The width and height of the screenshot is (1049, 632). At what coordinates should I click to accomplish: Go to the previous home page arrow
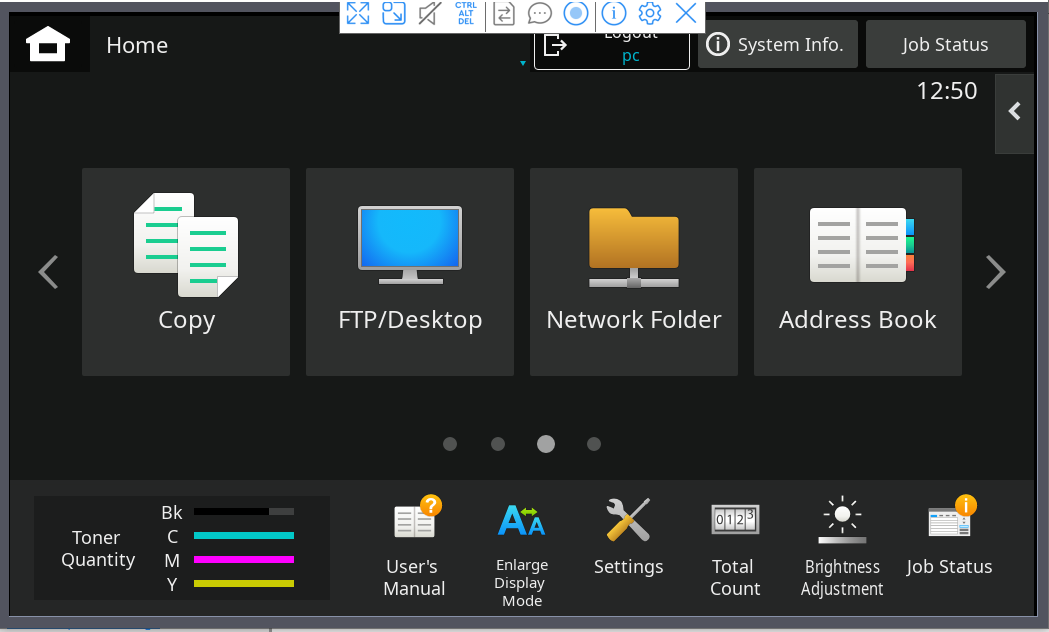[x=48, y=272]
